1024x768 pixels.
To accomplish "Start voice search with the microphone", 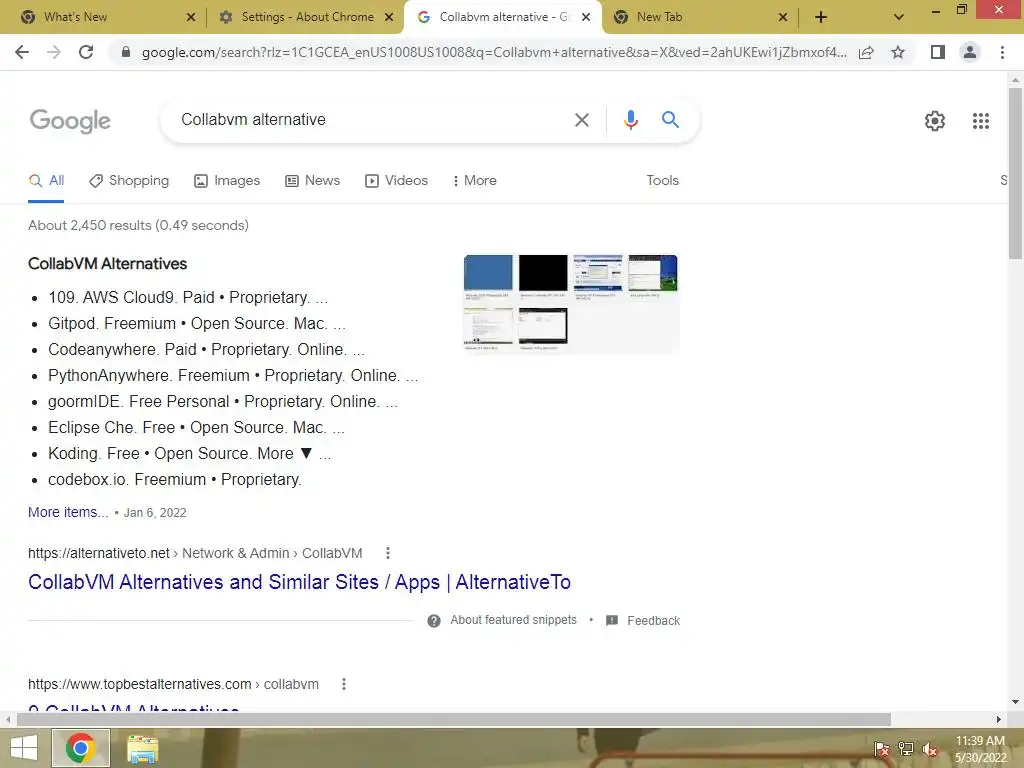I will 630,120.
